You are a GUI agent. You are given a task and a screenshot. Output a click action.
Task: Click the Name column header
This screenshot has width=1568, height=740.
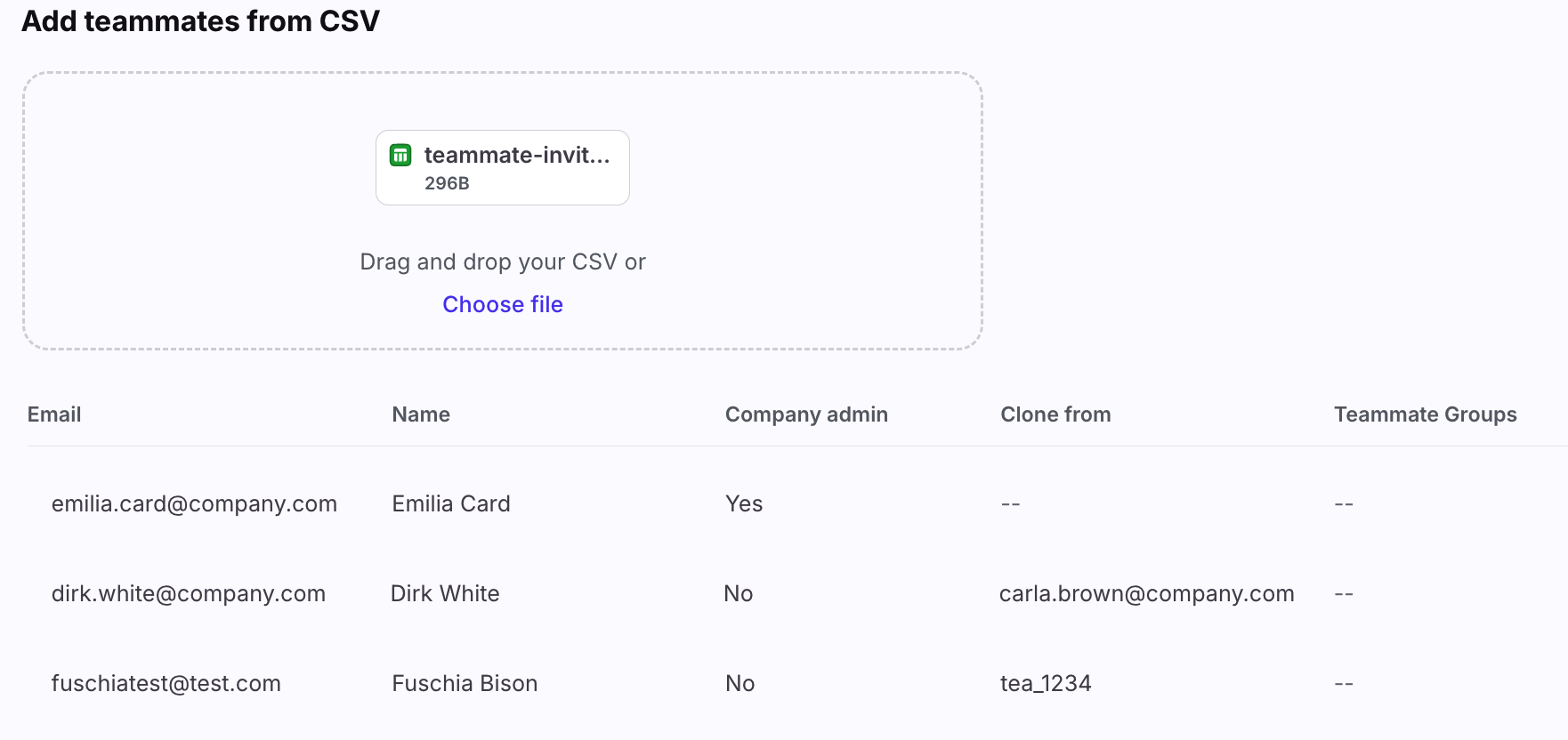[421, 414]
